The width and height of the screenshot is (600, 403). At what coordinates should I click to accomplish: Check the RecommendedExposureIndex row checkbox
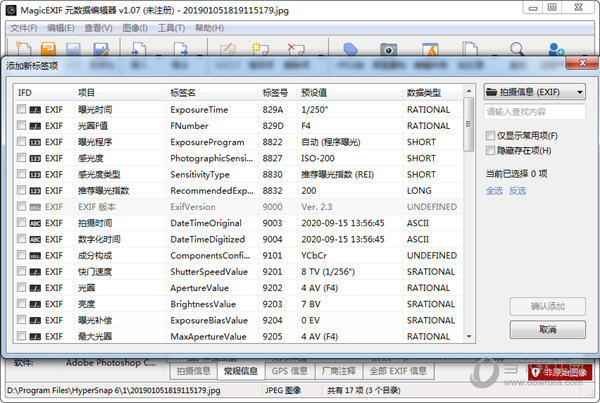pyautogui.click(x=21, y=190)
